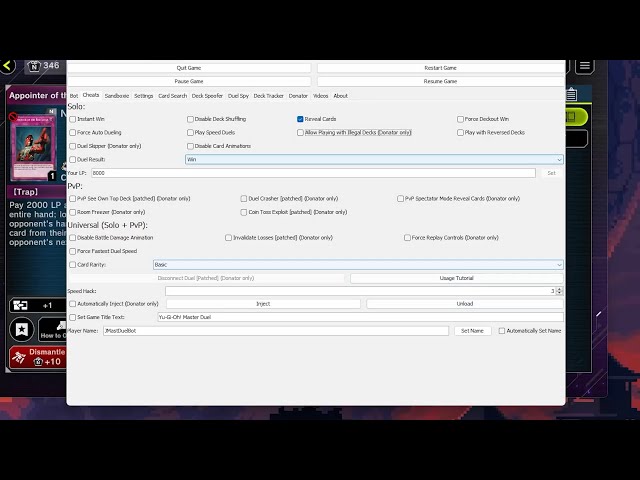Click the N gem currency icon
The height and width of the screenshot is (480, 640).
click(x=34, y=66)
